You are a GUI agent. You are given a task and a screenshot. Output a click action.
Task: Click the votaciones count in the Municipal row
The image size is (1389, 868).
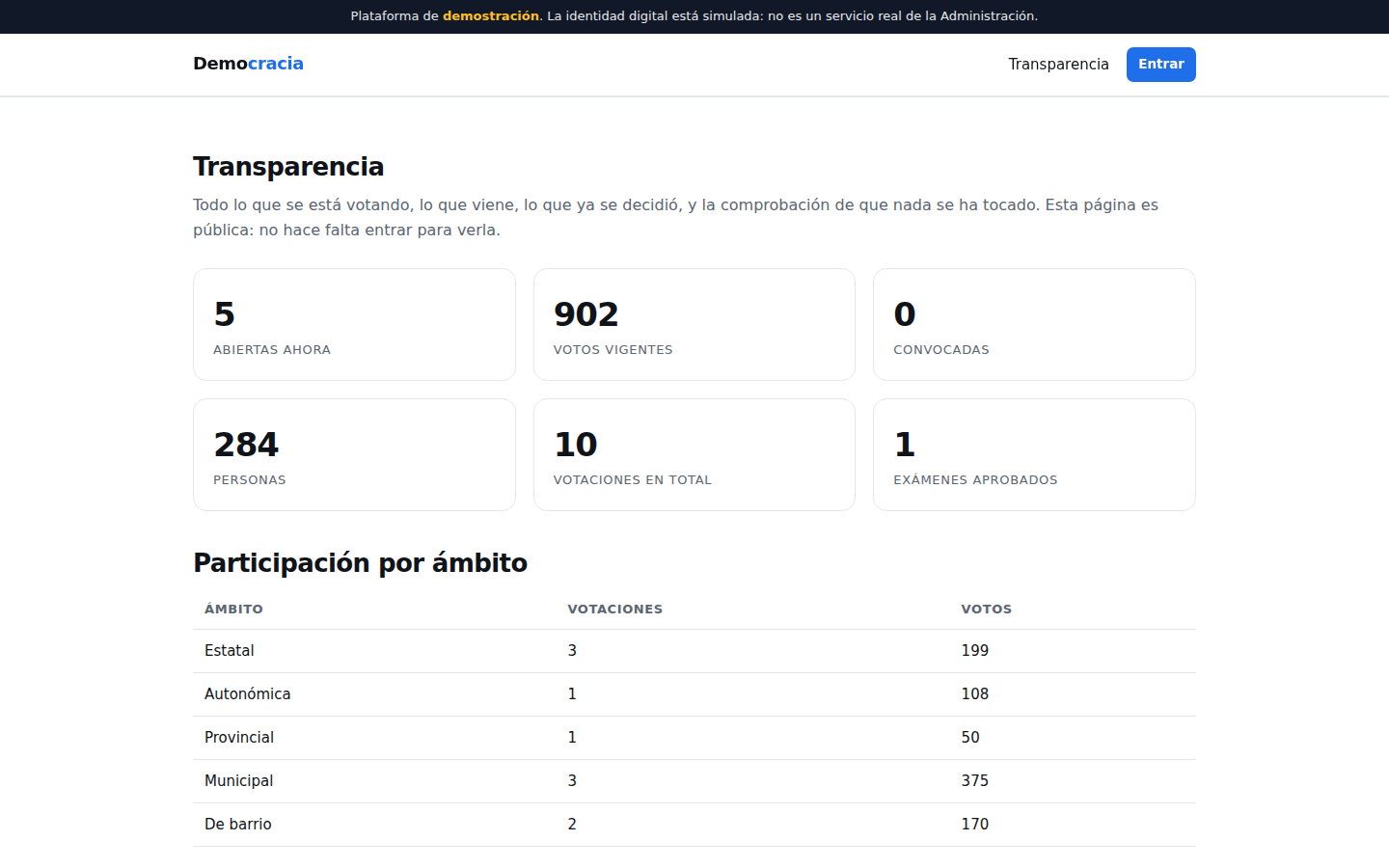(572, 781)
